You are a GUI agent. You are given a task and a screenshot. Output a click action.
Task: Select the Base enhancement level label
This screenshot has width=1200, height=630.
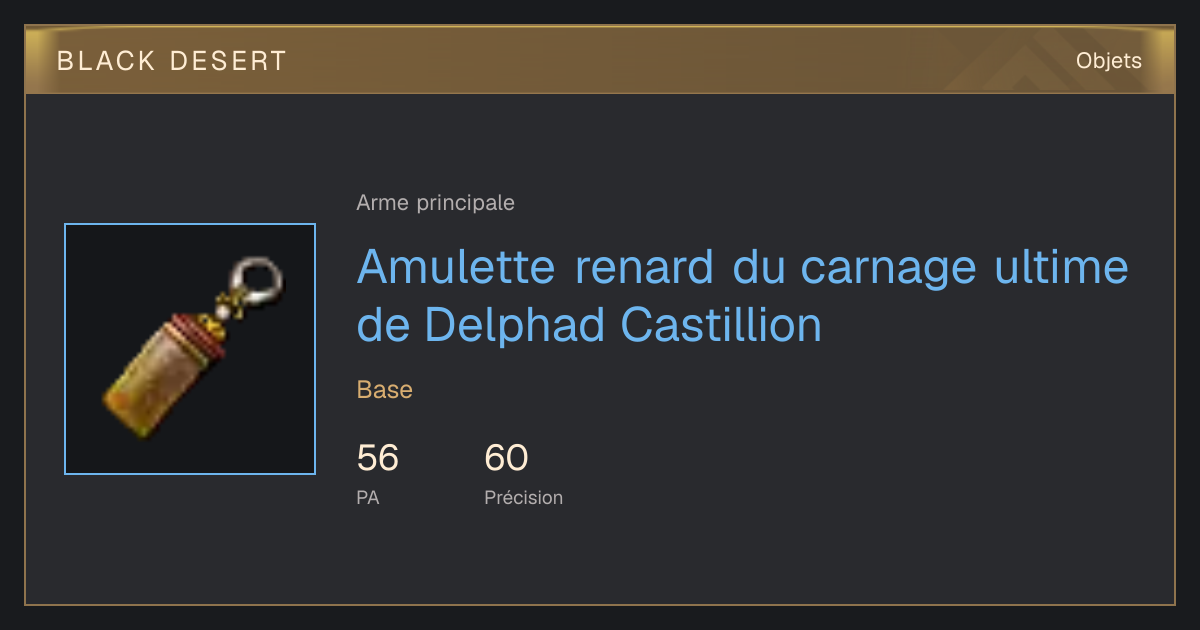pos(385,390)
